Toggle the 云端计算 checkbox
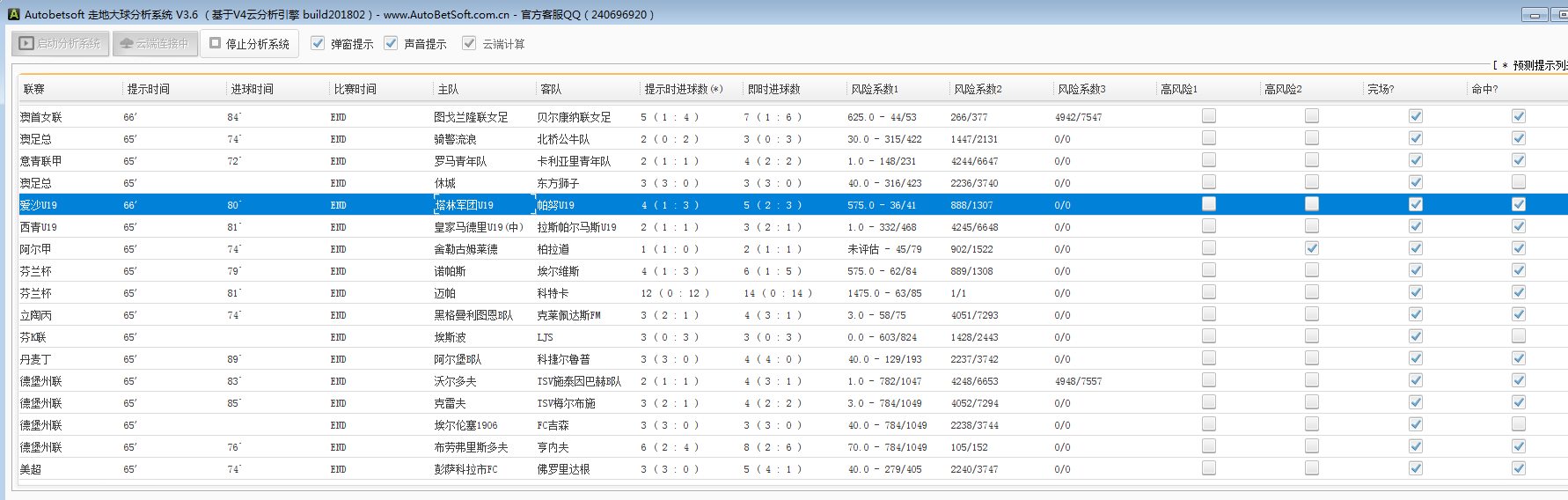This screenshot has width=1568, height=500. (x=469, y=43)
